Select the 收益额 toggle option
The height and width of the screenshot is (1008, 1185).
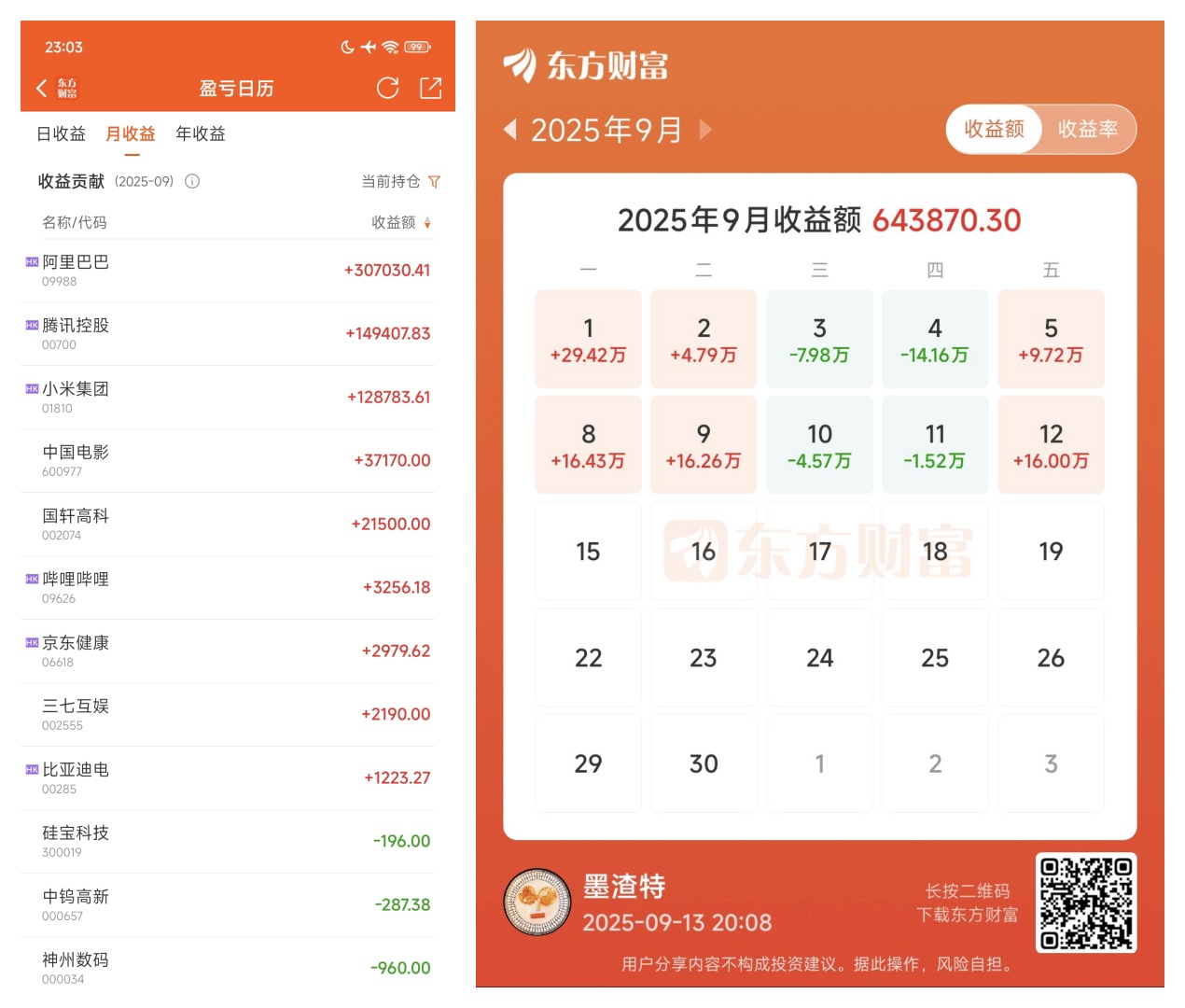click(994, 129)
